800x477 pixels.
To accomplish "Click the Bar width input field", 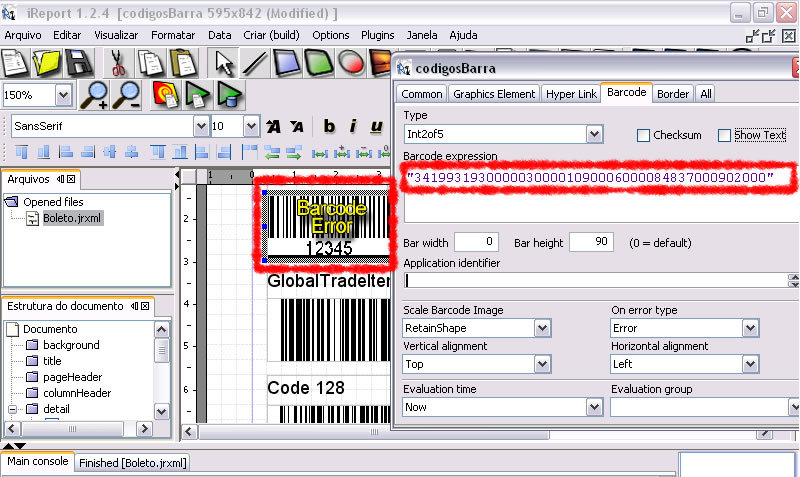I will (476, 242).
